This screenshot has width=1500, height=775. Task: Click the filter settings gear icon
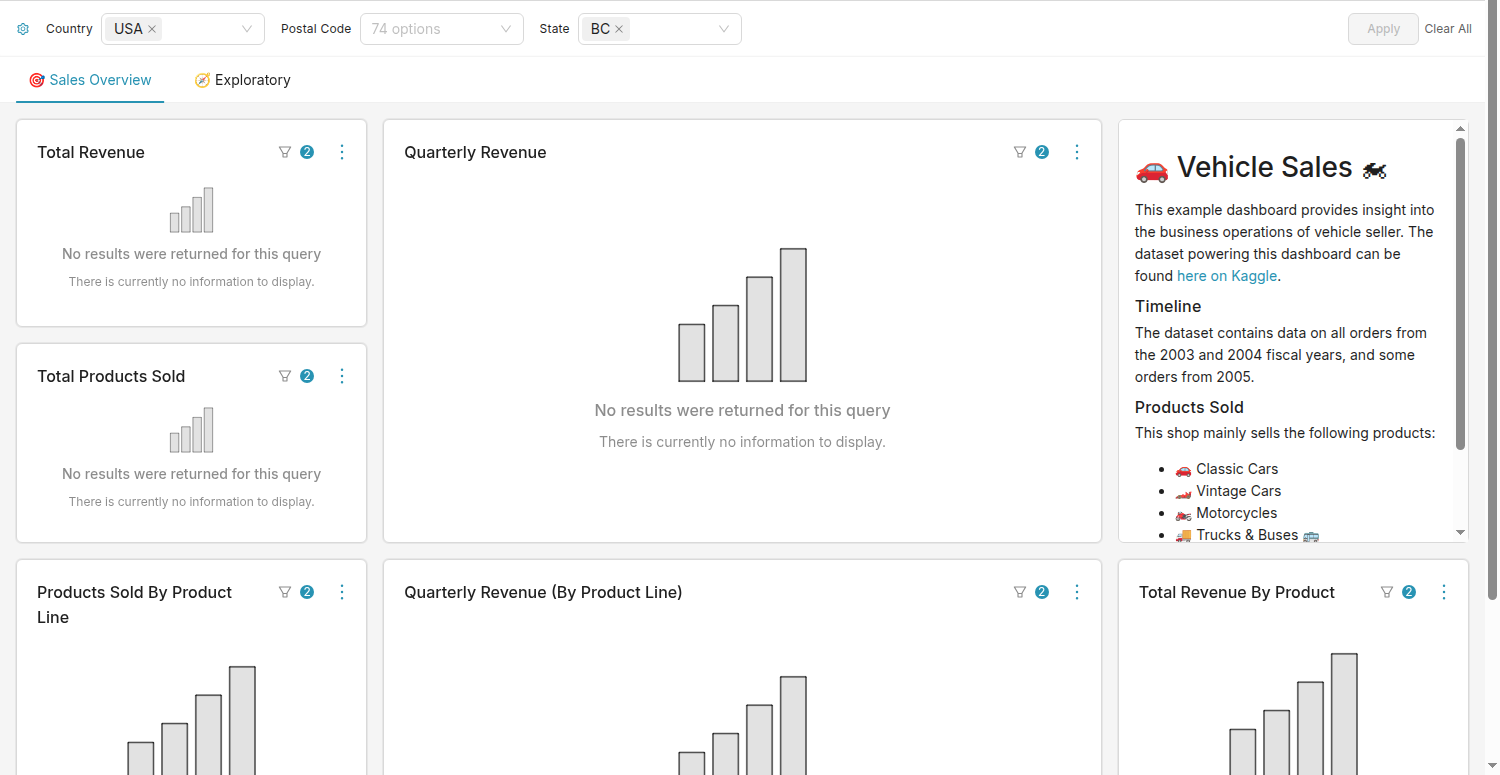pos(23,29)
